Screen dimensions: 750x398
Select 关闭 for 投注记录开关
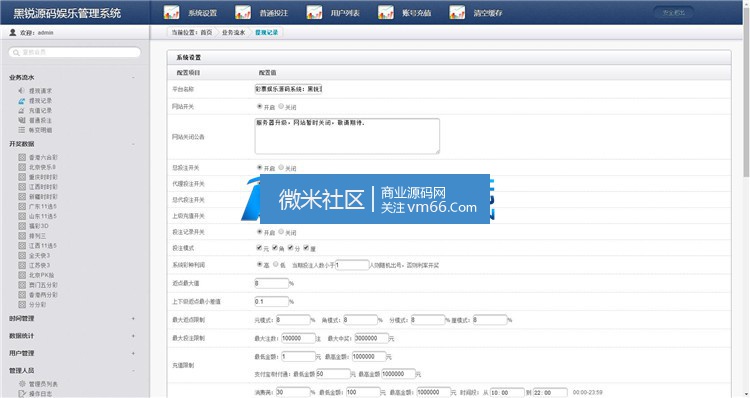coord(281,232)
